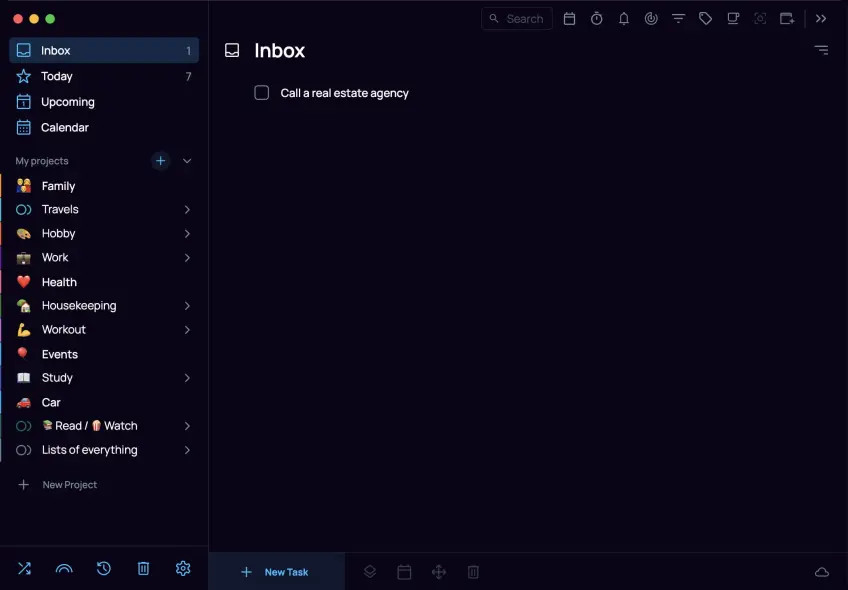Click the New Task button
This screenshot has height=590, width=848.
tap(276, 572)
